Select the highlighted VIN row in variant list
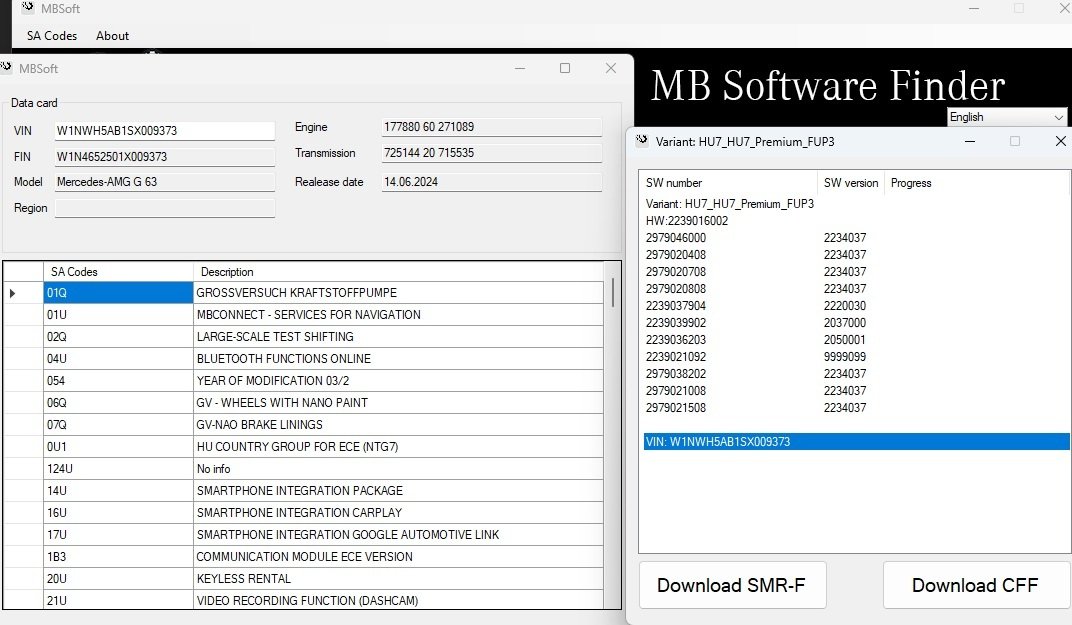The width and height of the screenshot is (1072, 625). point(855,442)
